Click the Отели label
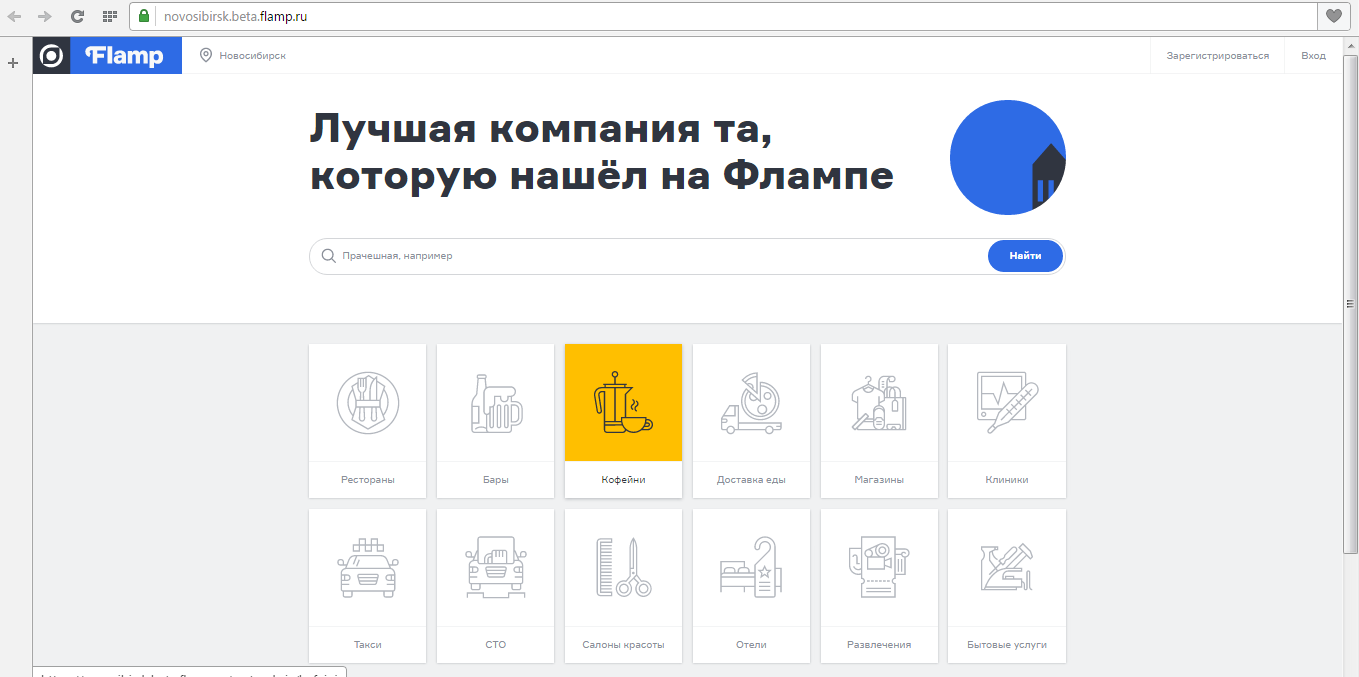 [751, 645]
